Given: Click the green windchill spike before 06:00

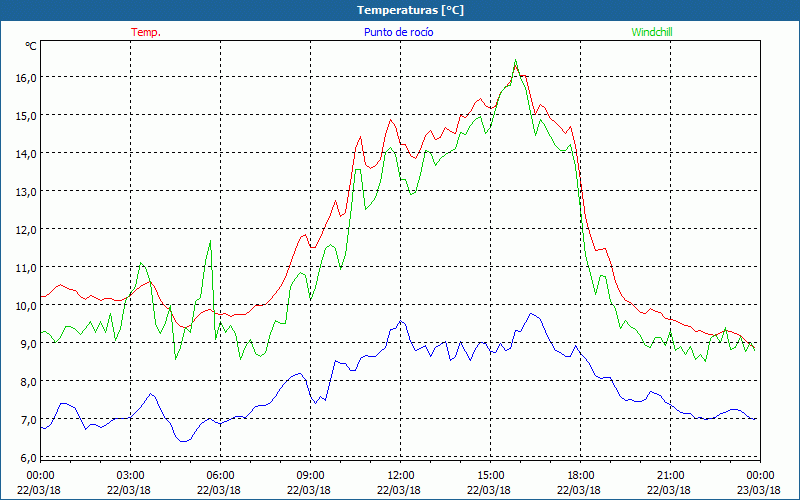Looking at the screenshot, I should (210, 241).
